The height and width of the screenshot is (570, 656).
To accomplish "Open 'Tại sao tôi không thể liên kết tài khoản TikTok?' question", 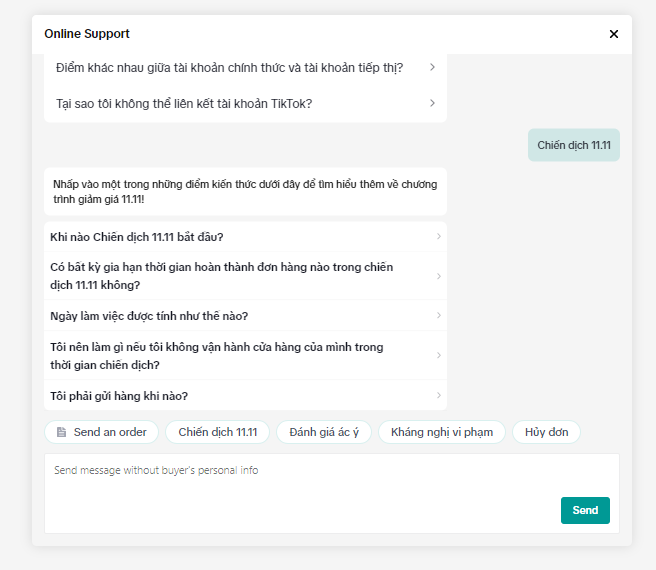I will (x=184, y=103).
